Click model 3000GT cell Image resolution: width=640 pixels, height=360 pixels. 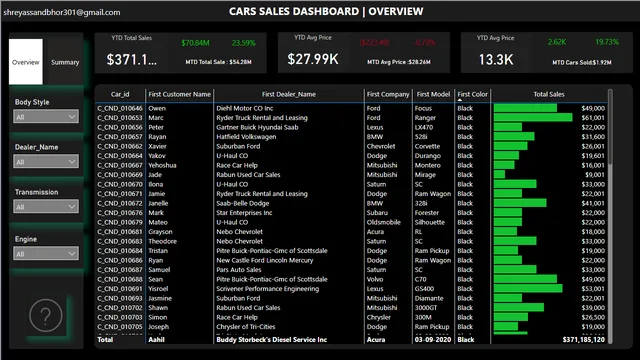pyautogui.click(x=426, y=308)
